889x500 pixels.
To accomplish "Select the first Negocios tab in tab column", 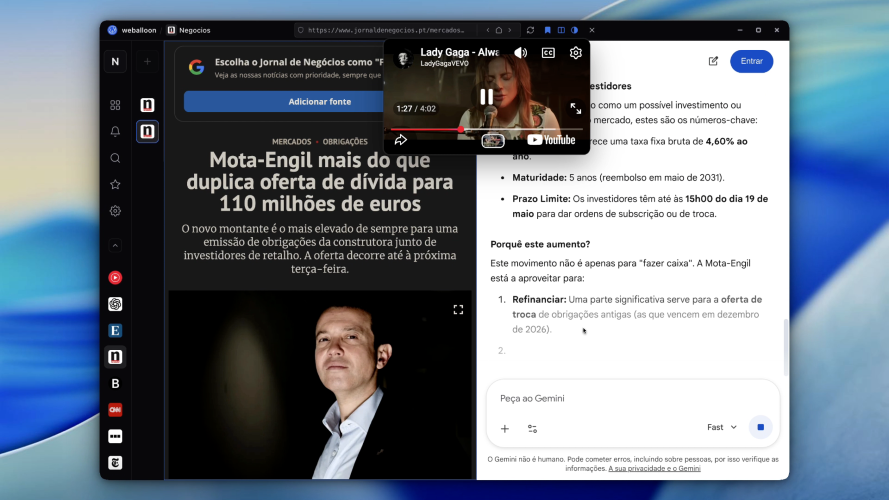I will [x=147, y=105].
